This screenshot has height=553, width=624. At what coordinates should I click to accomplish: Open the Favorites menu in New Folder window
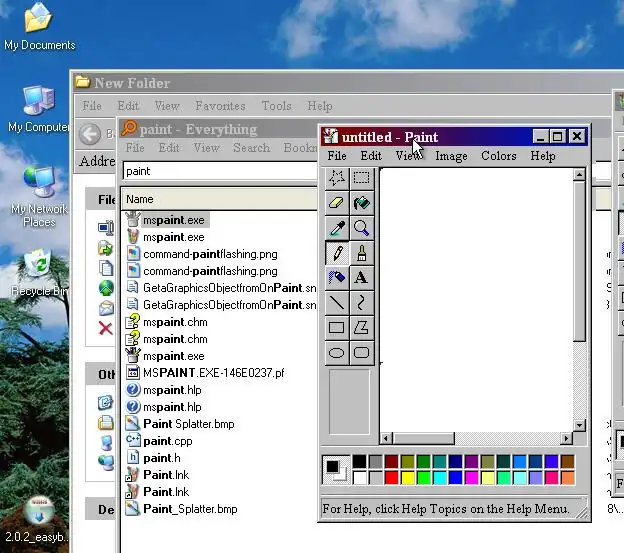(220, 106)
